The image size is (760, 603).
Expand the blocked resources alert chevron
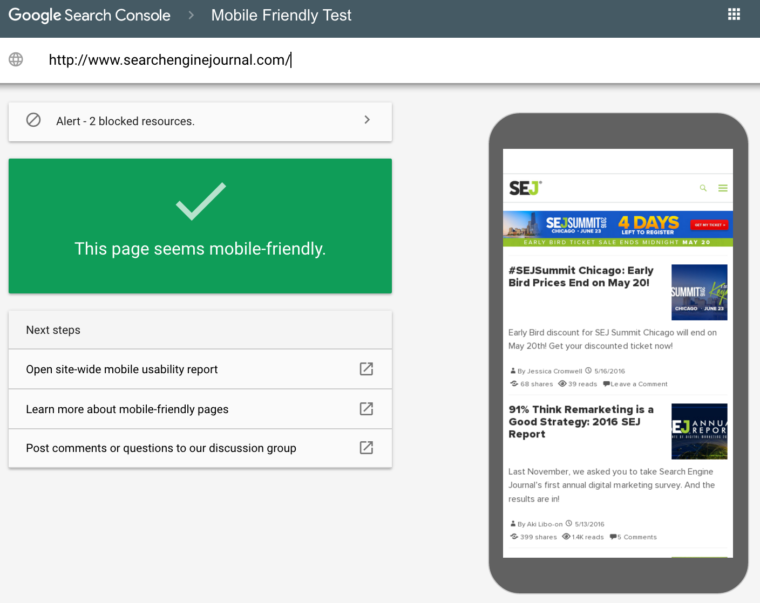pyautogui.click(x=367, y=120)
